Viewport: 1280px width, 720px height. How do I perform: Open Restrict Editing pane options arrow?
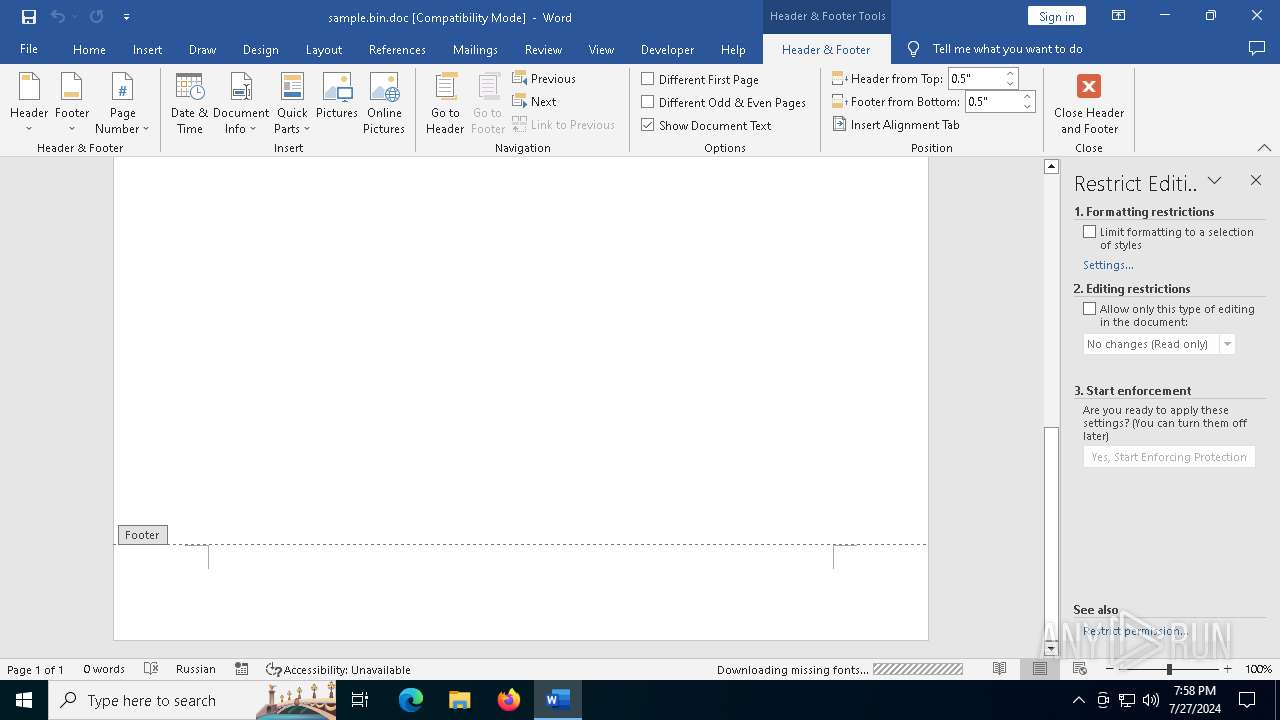point(1214,181)
